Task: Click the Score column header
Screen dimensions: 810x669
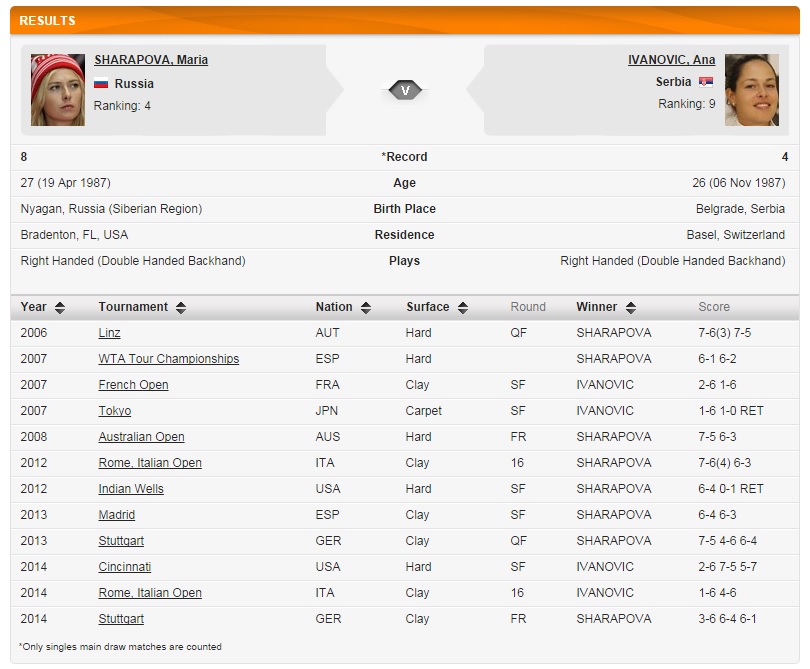Action: click(x=714, y=307)
